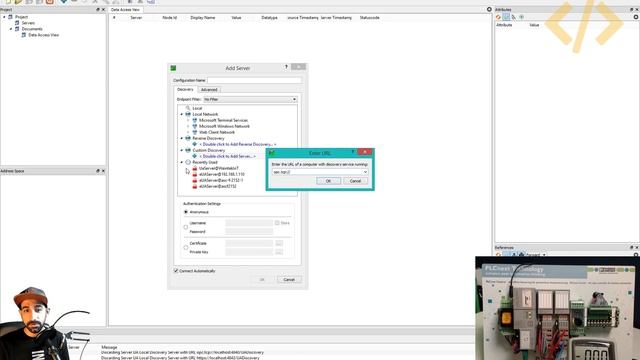640x360 pixels.
Task: Expand the Microsoft Terminal Services node
Action: (188, 120)
